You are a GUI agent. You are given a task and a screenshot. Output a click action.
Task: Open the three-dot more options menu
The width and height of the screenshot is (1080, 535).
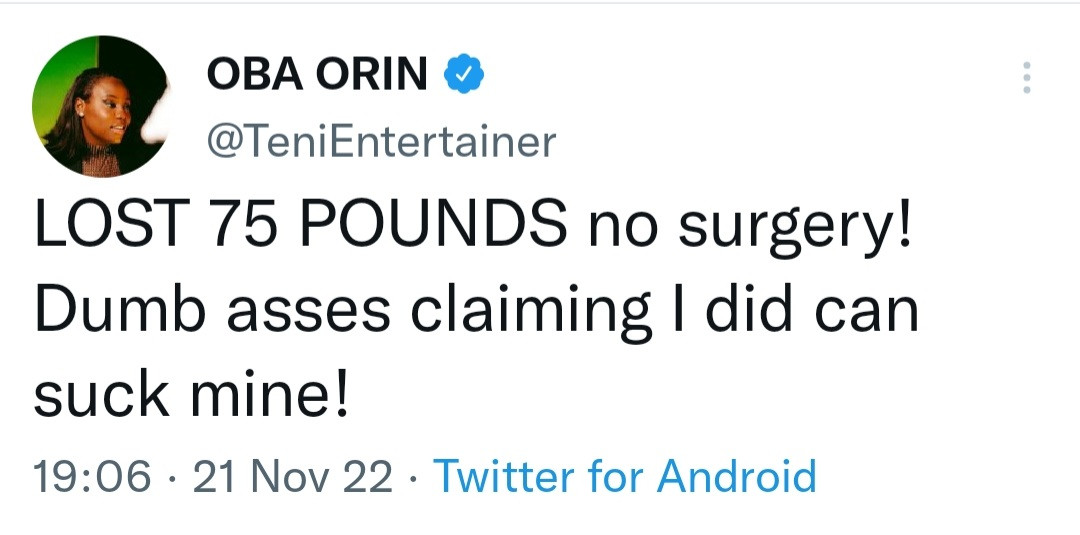(1026, 78)
